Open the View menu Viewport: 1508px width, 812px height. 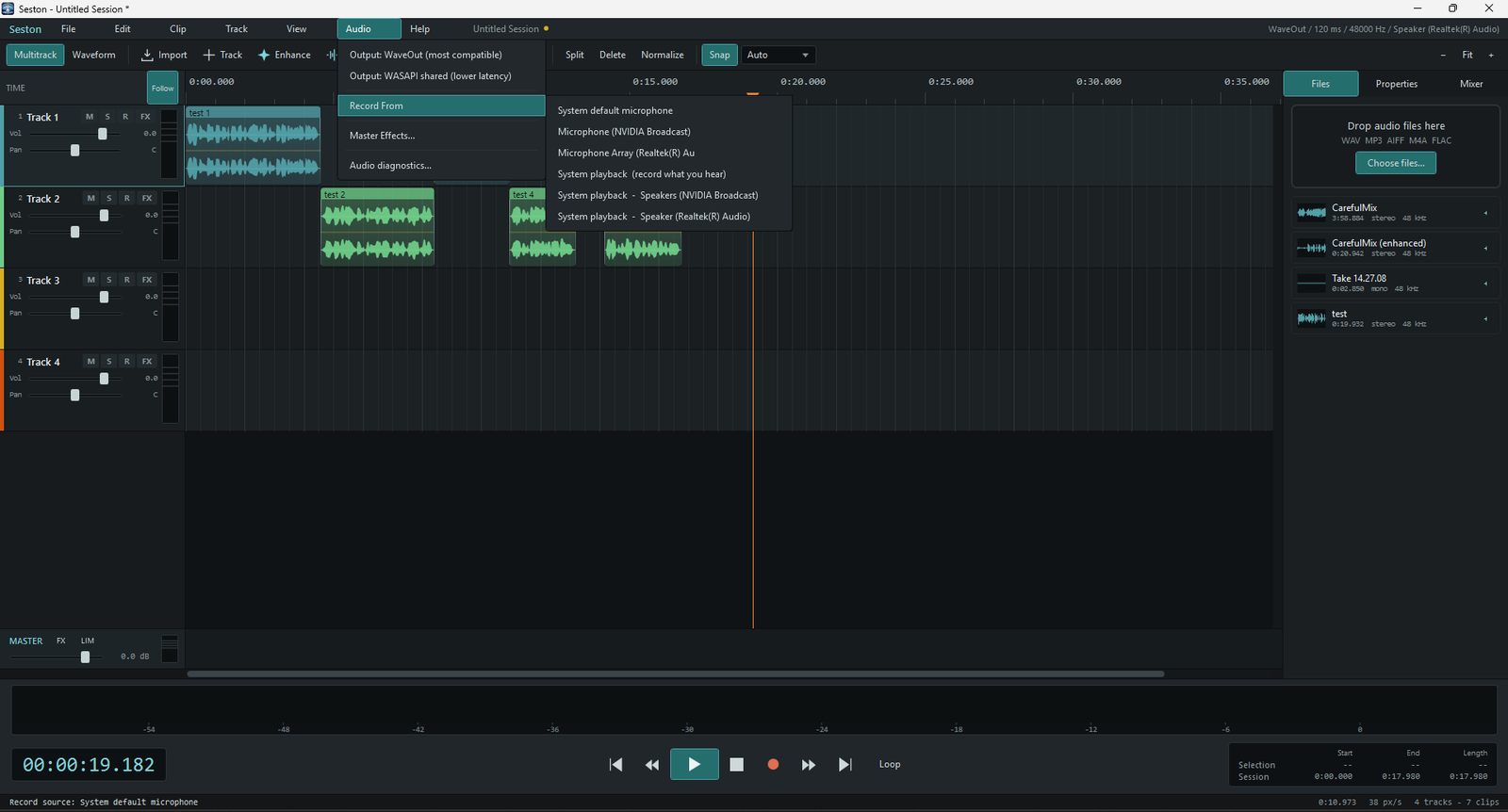[x=297, y=29]
